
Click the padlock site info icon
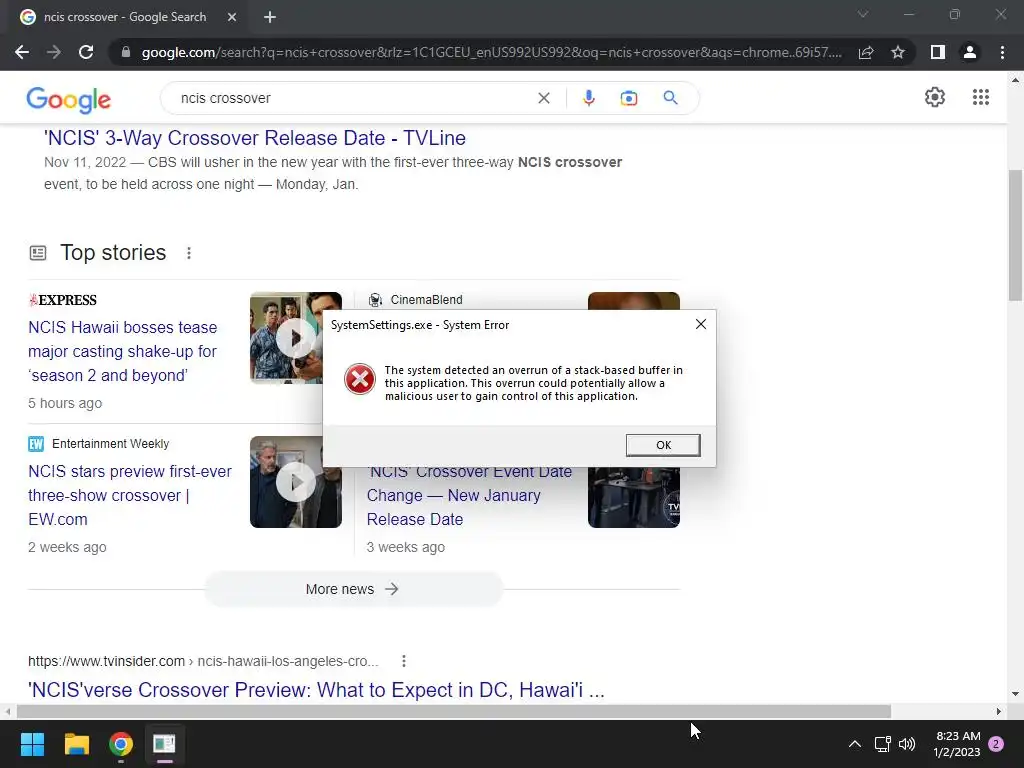126,52
